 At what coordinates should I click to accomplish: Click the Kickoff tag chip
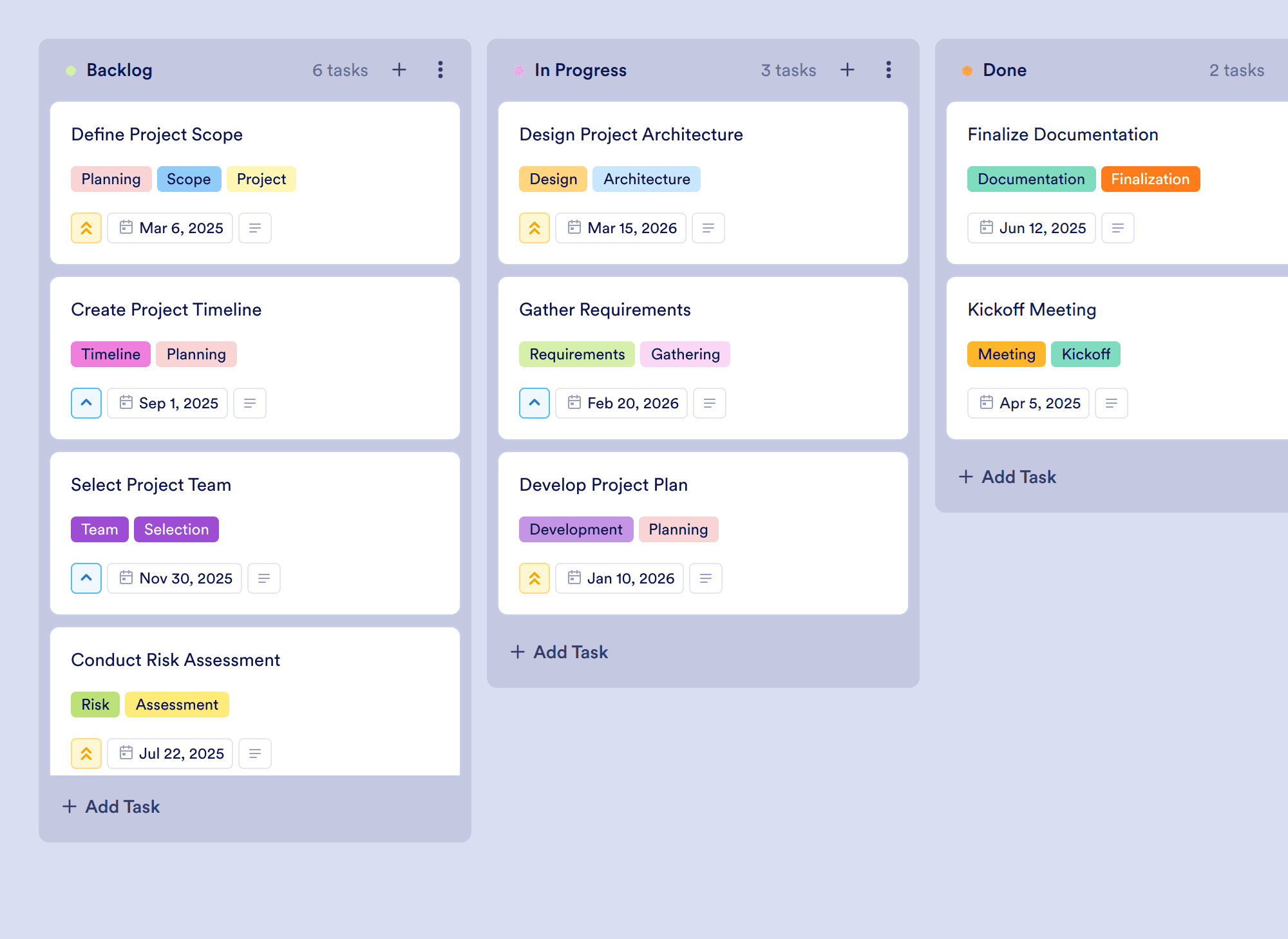pos(1086,354)
